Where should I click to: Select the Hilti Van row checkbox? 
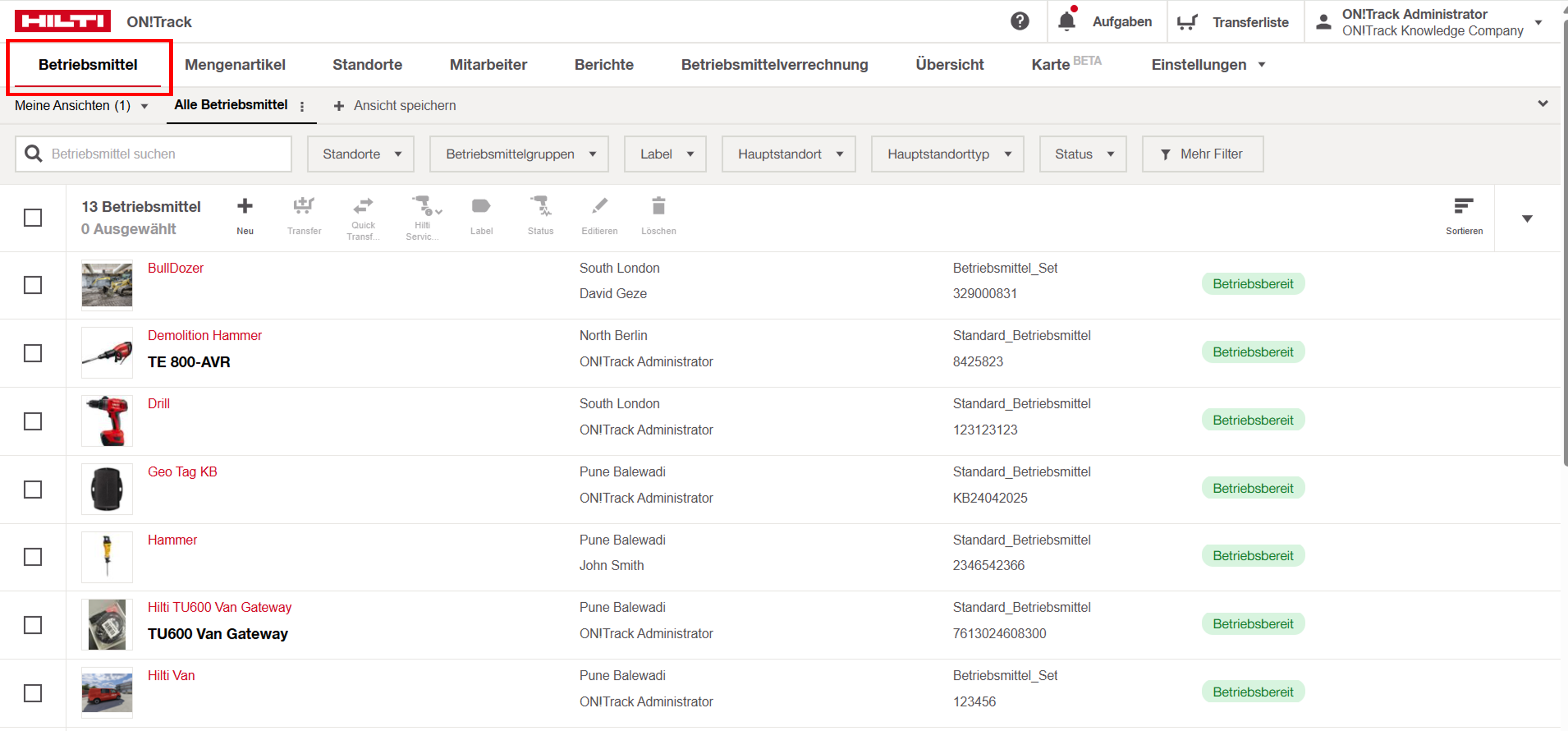coord(33,693)
